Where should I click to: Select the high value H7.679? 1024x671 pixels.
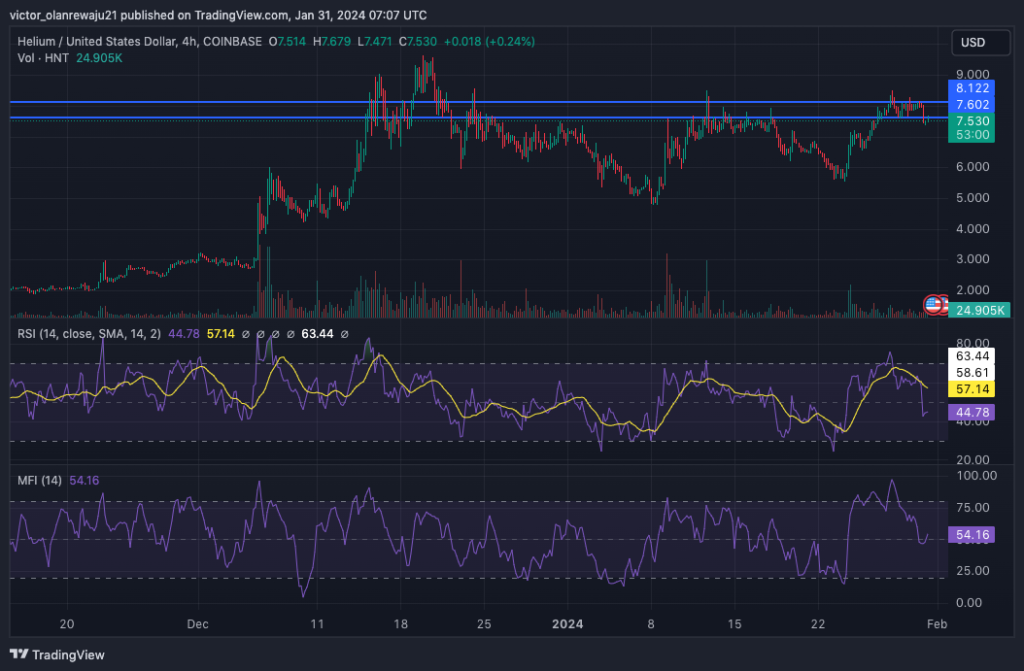pos(332,41)
